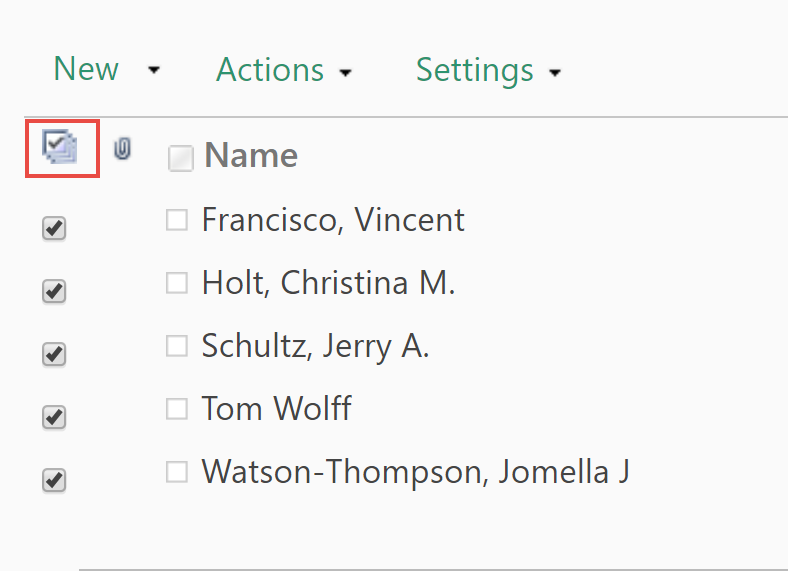788x571 pixels.
Task: Uncheck selection box for Watson-Thompson, Jomella J
Action: tap(54, 480)
